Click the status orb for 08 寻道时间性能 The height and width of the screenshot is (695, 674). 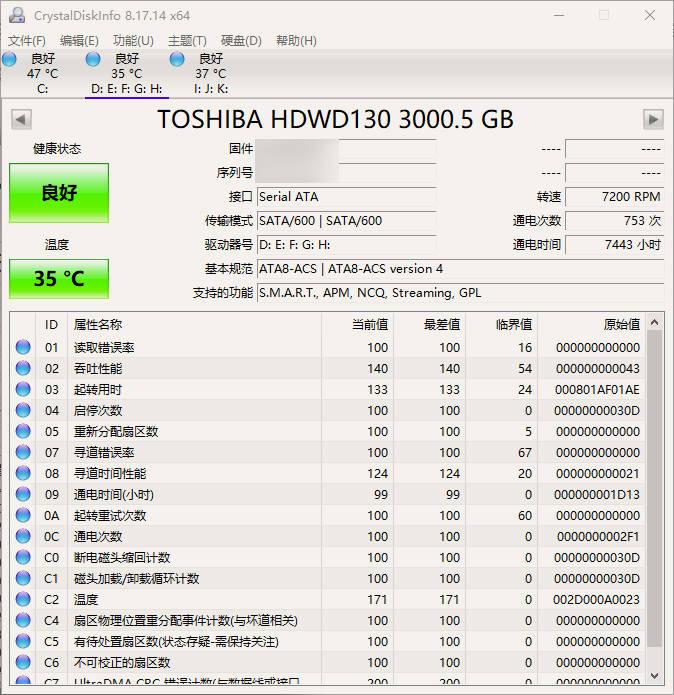click(23, 473)
